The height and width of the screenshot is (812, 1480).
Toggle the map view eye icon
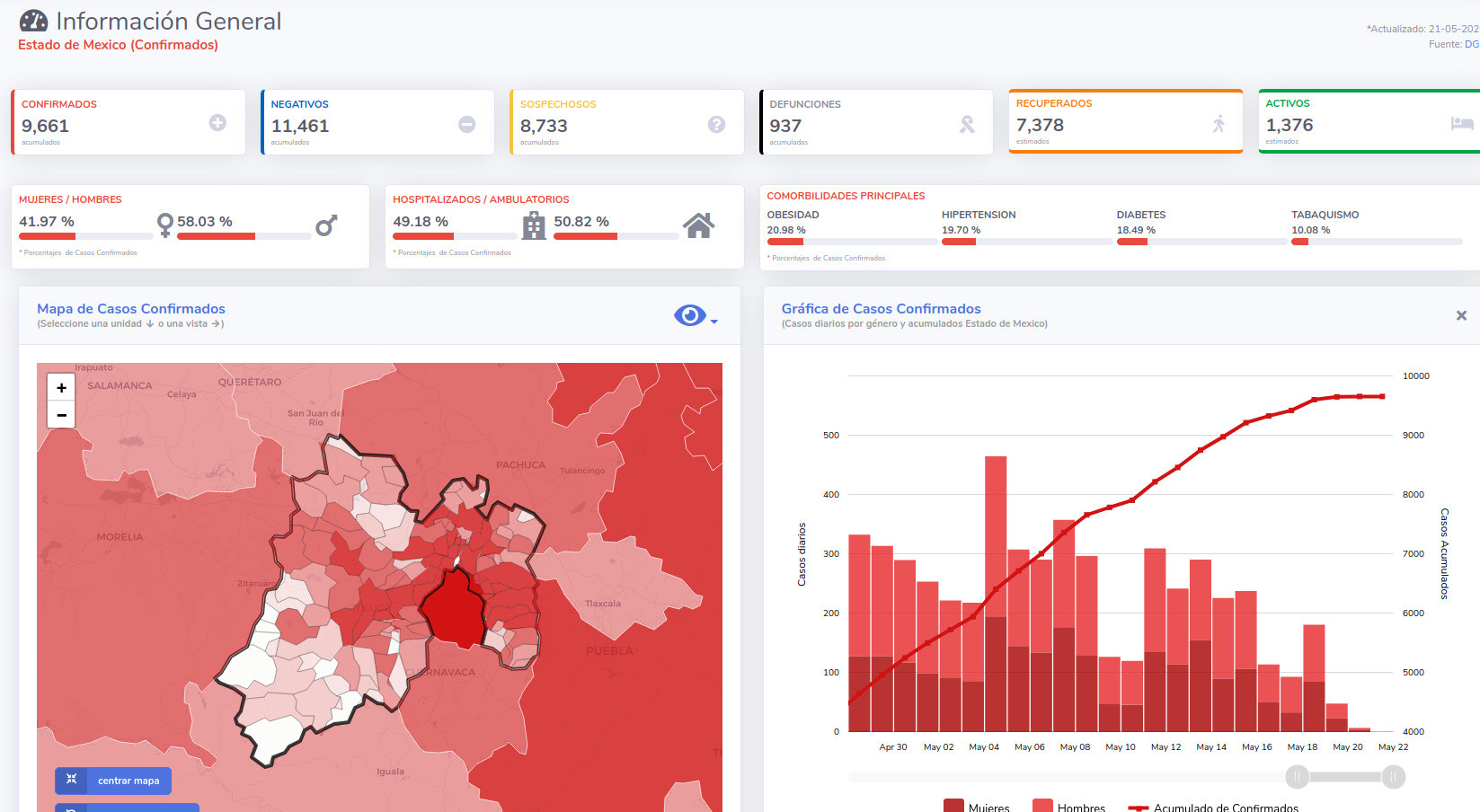689,315
